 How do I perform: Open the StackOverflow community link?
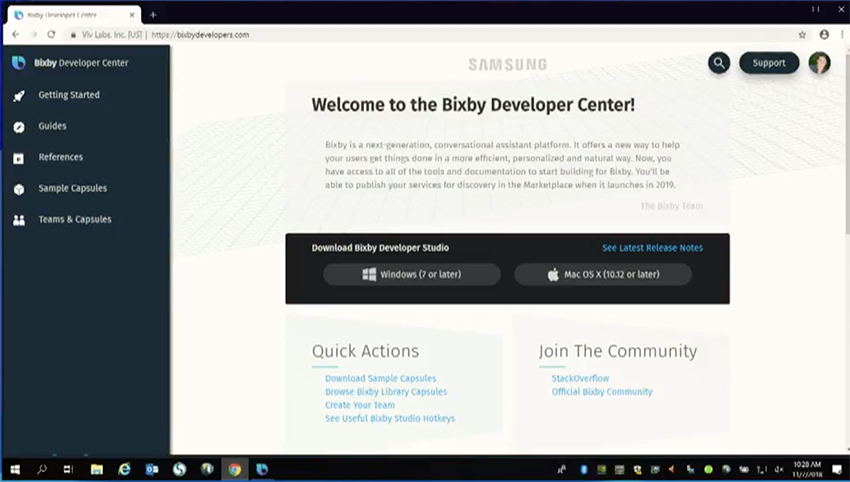tap(580, 378)
